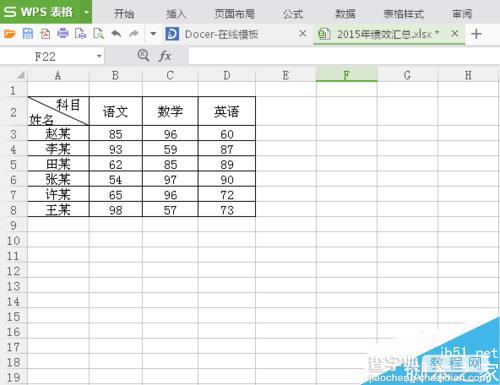This screenshot has width=500, height=385.
Task: Click the Export to PDF icon
Action: point(45,34)
